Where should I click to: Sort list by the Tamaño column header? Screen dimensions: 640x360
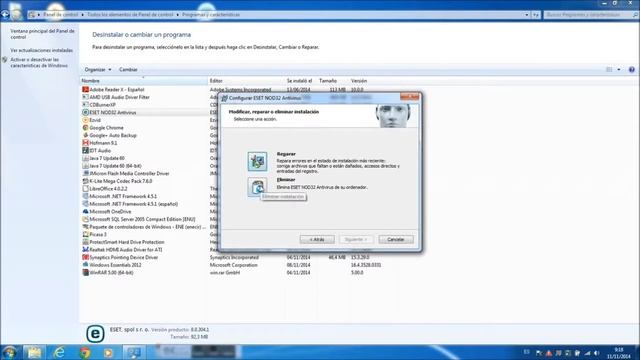coord(333,81)
